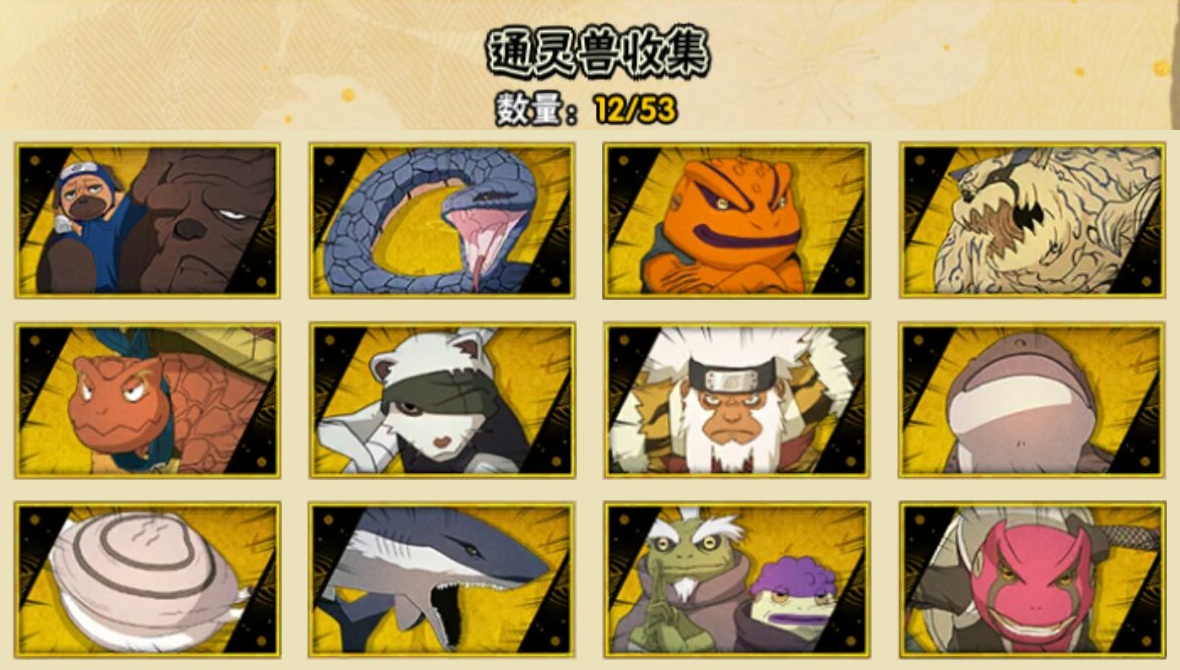Screen dimensions: 1180x670
Task: Open the two elder toads card
Action: tap(736, 580)
